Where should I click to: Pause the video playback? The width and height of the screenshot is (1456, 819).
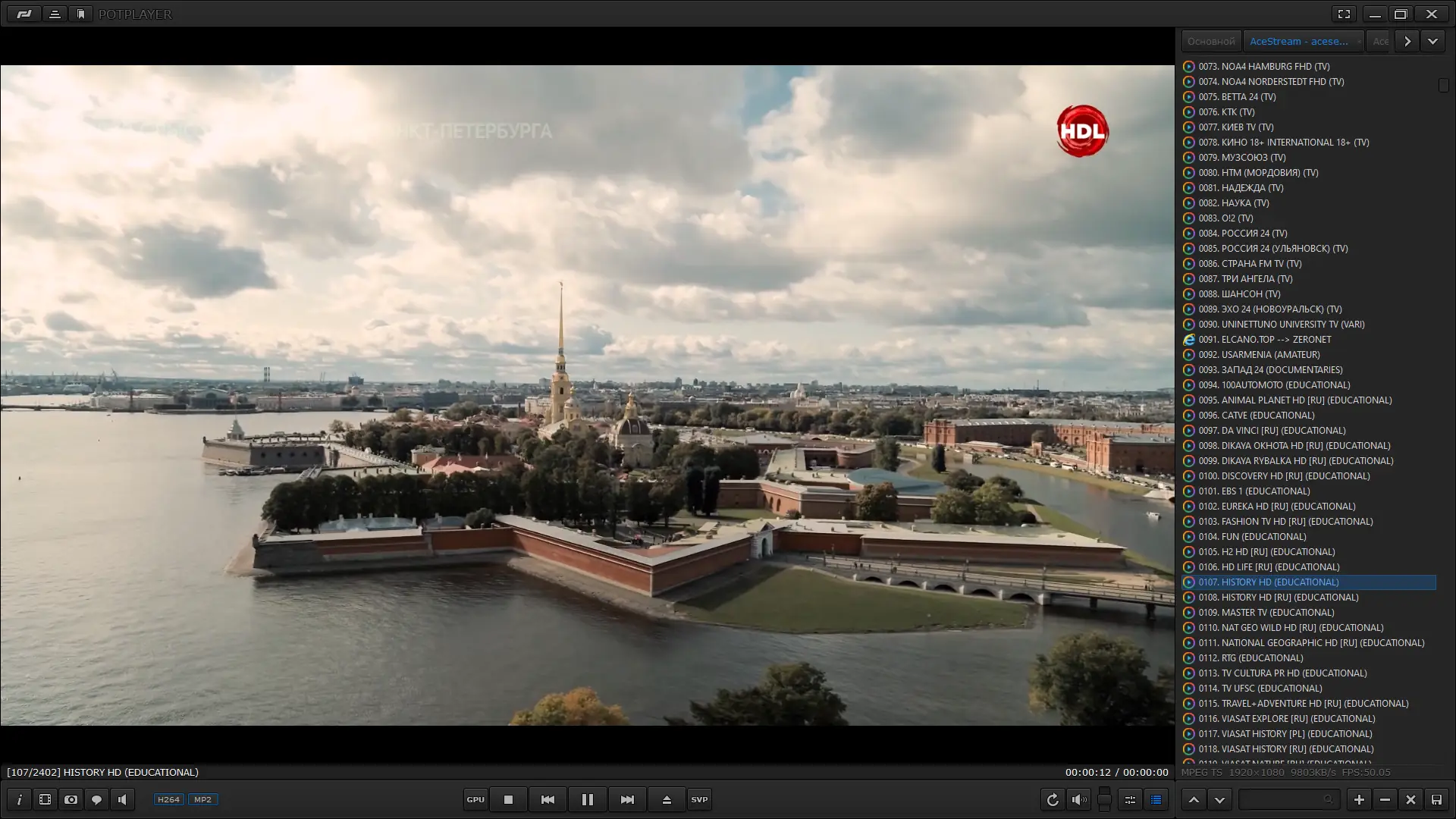587,799
